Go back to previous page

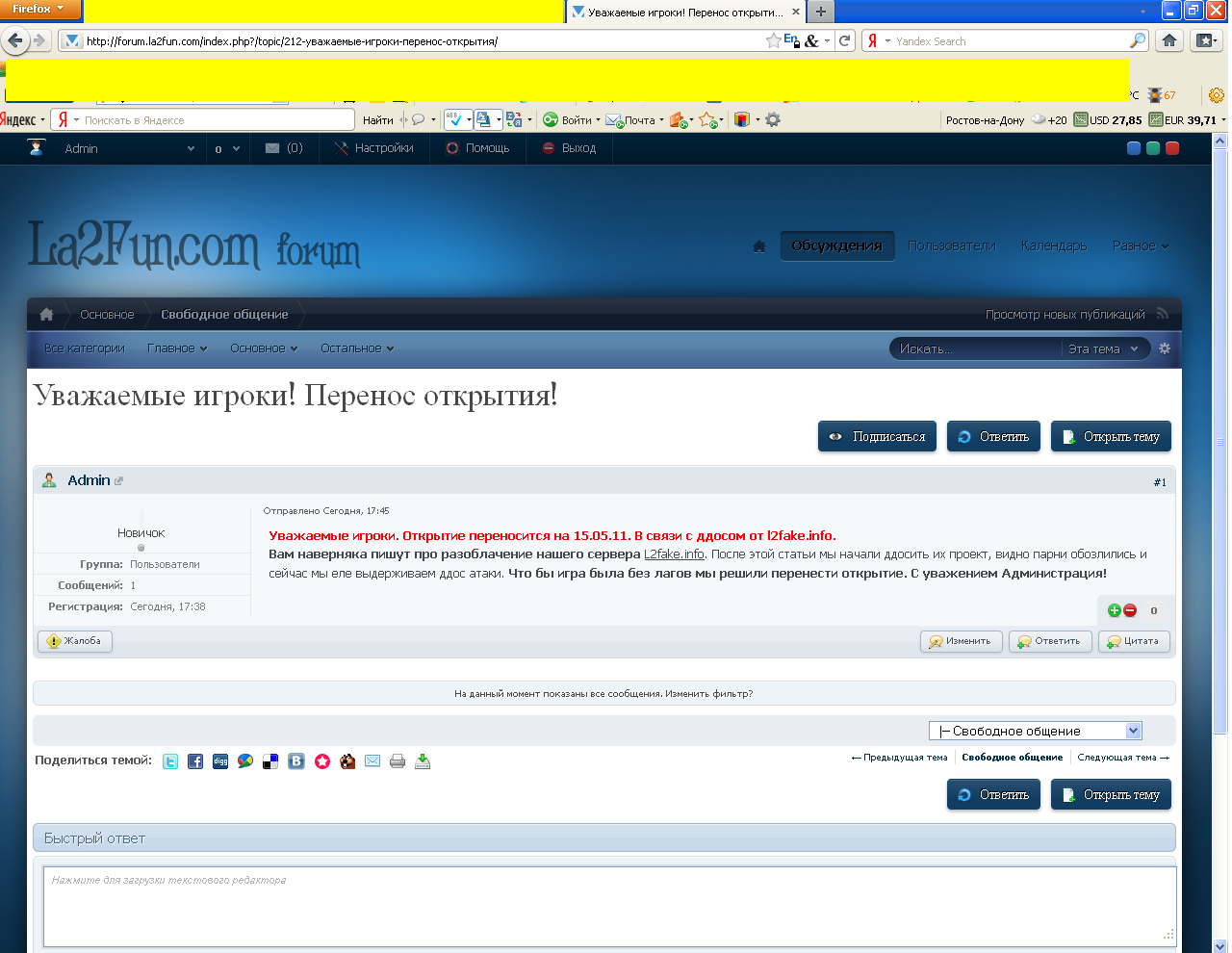(x=15, y=40)
